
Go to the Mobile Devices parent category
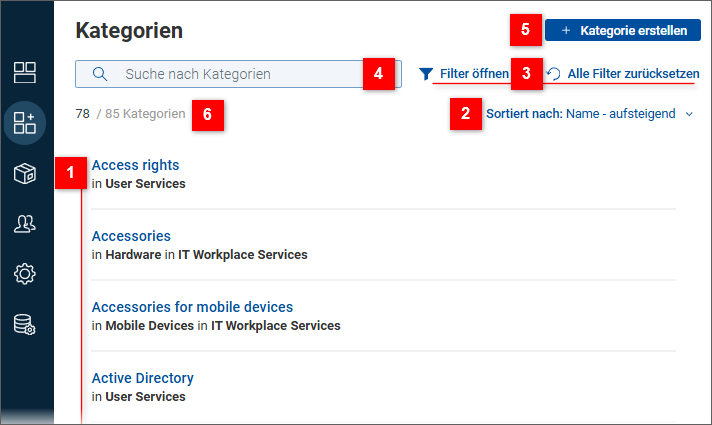coord(149,326)
